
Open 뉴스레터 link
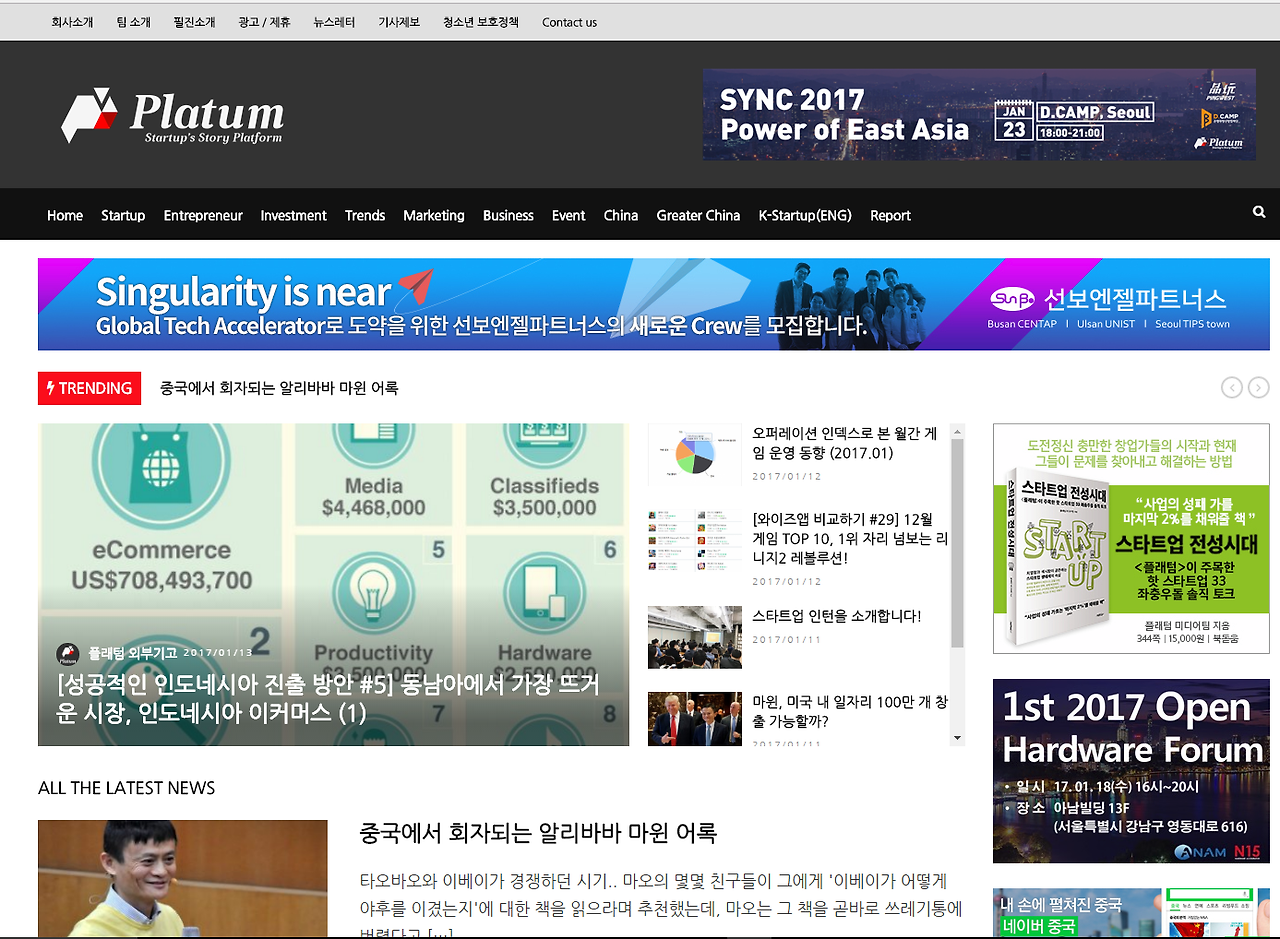click(334, 22)
